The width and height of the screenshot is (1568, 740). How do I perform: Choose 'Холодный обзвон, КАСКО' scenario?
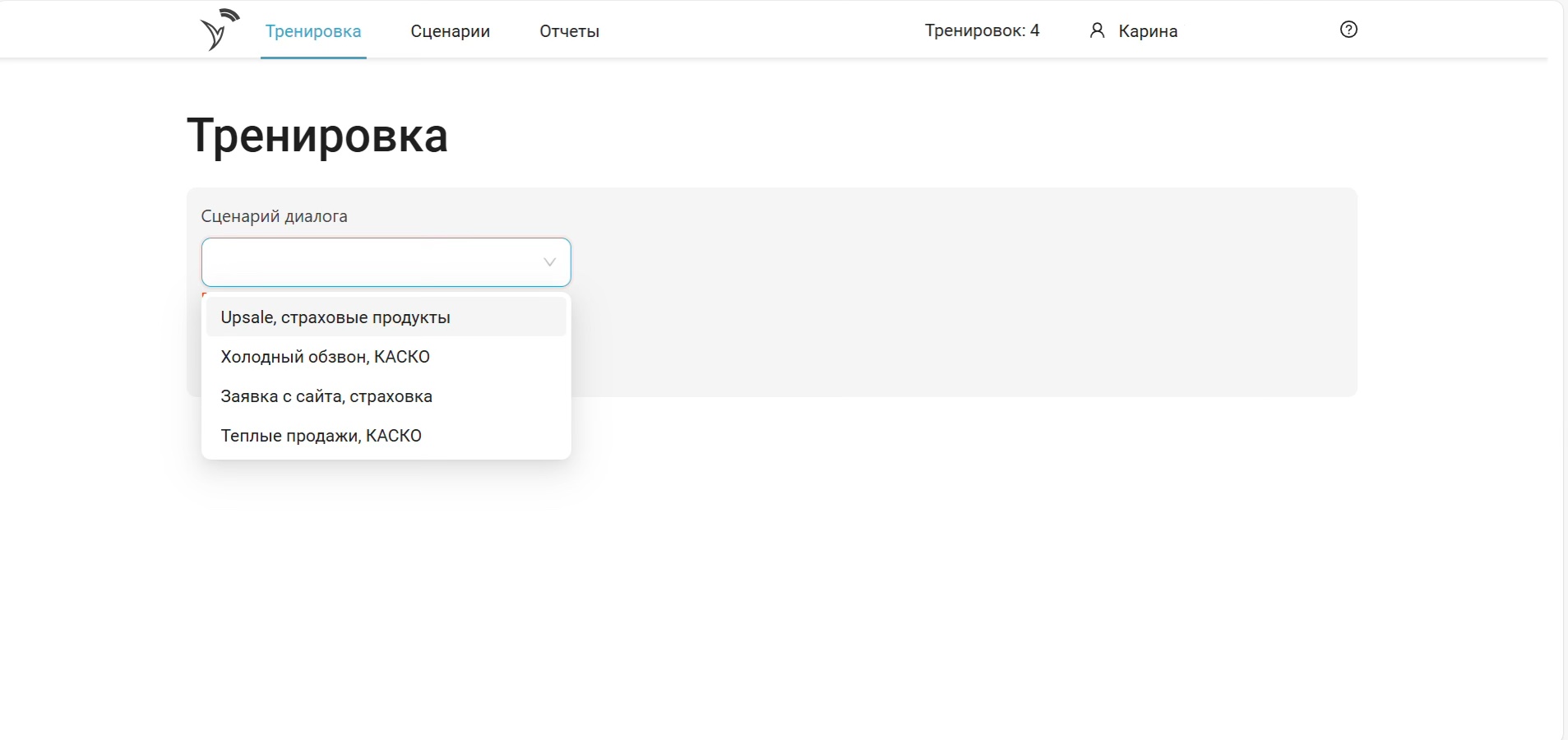(x=326, y=357)
